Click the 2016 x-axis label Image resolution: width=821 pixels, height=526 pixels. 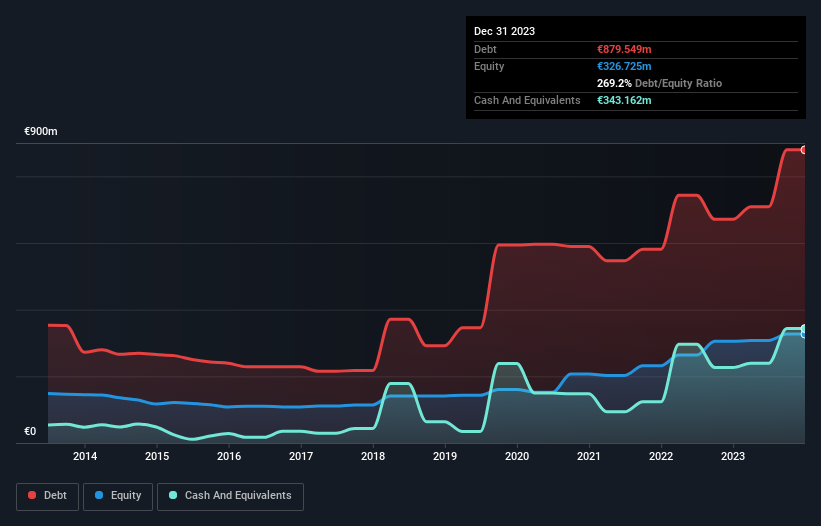(229, 456)
